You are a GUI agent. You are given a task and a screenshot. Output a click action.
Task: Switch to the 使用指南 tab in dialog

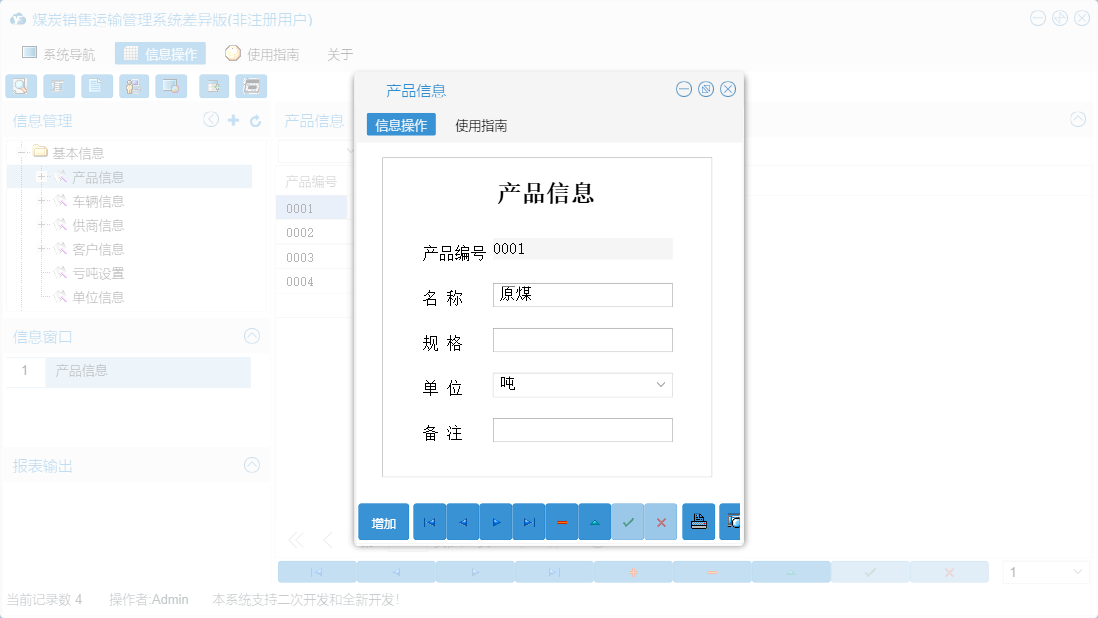click(x=482, y=125)
